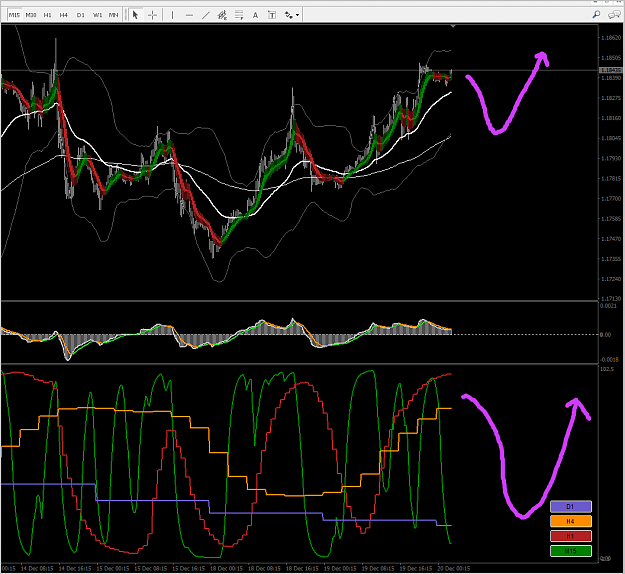The width and height of the screenshot is (625, 574).
Task: Select the Fibonacci retracement tool
Action: 239,15
